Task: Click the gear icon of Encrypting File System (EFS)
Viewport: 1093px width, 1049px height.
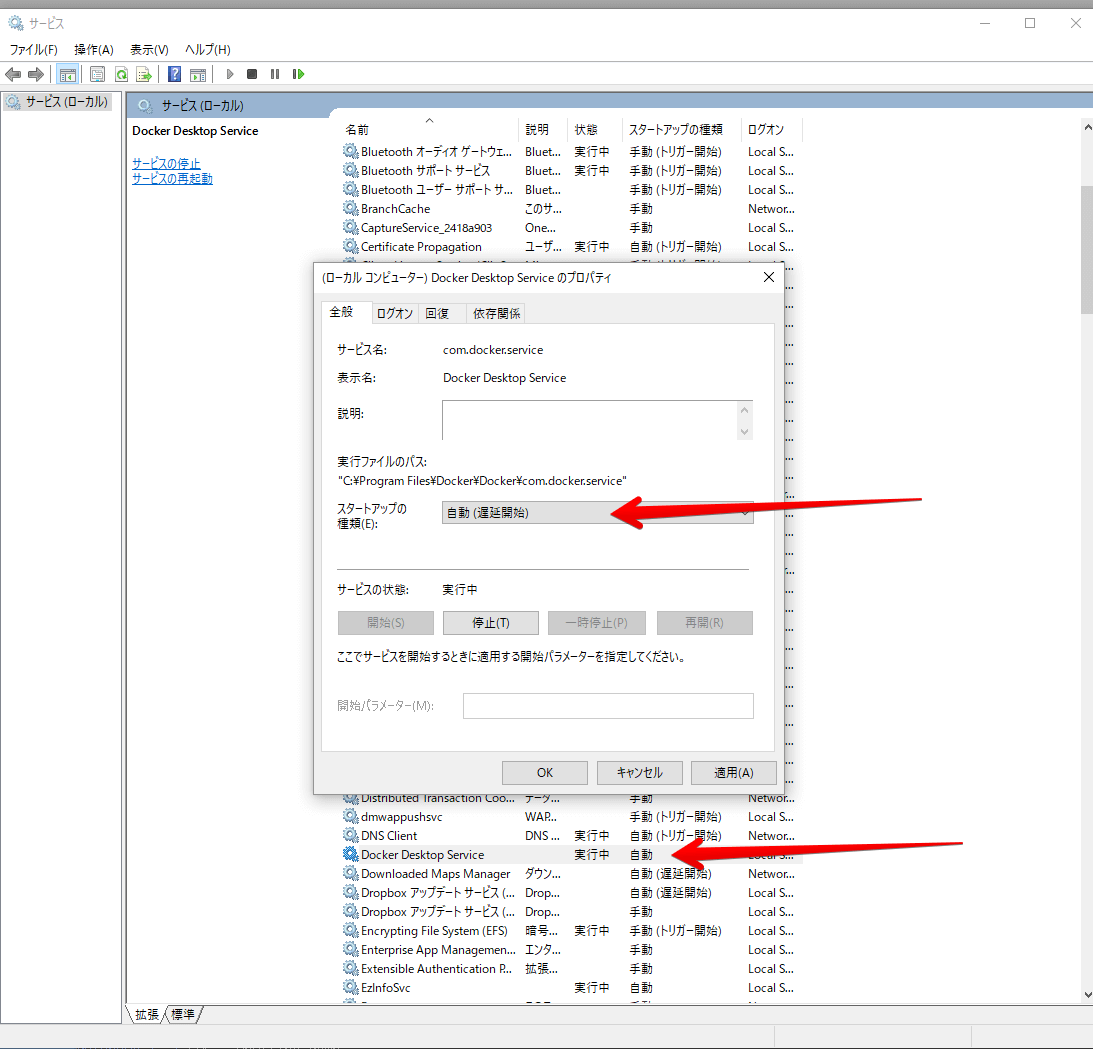Action: tap(351, 931)
